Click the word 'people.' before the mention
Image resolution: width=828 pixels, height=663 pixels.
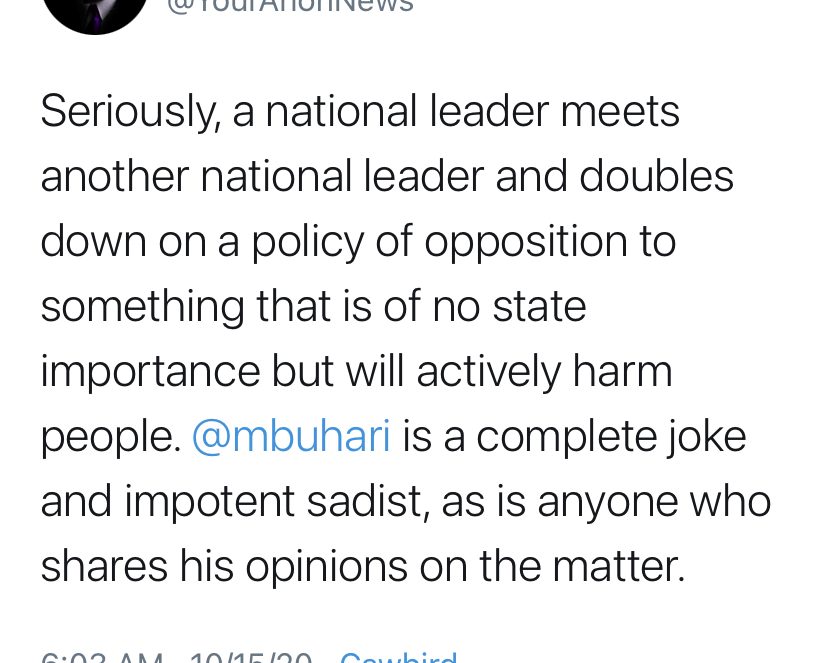(x=111, y=438)
